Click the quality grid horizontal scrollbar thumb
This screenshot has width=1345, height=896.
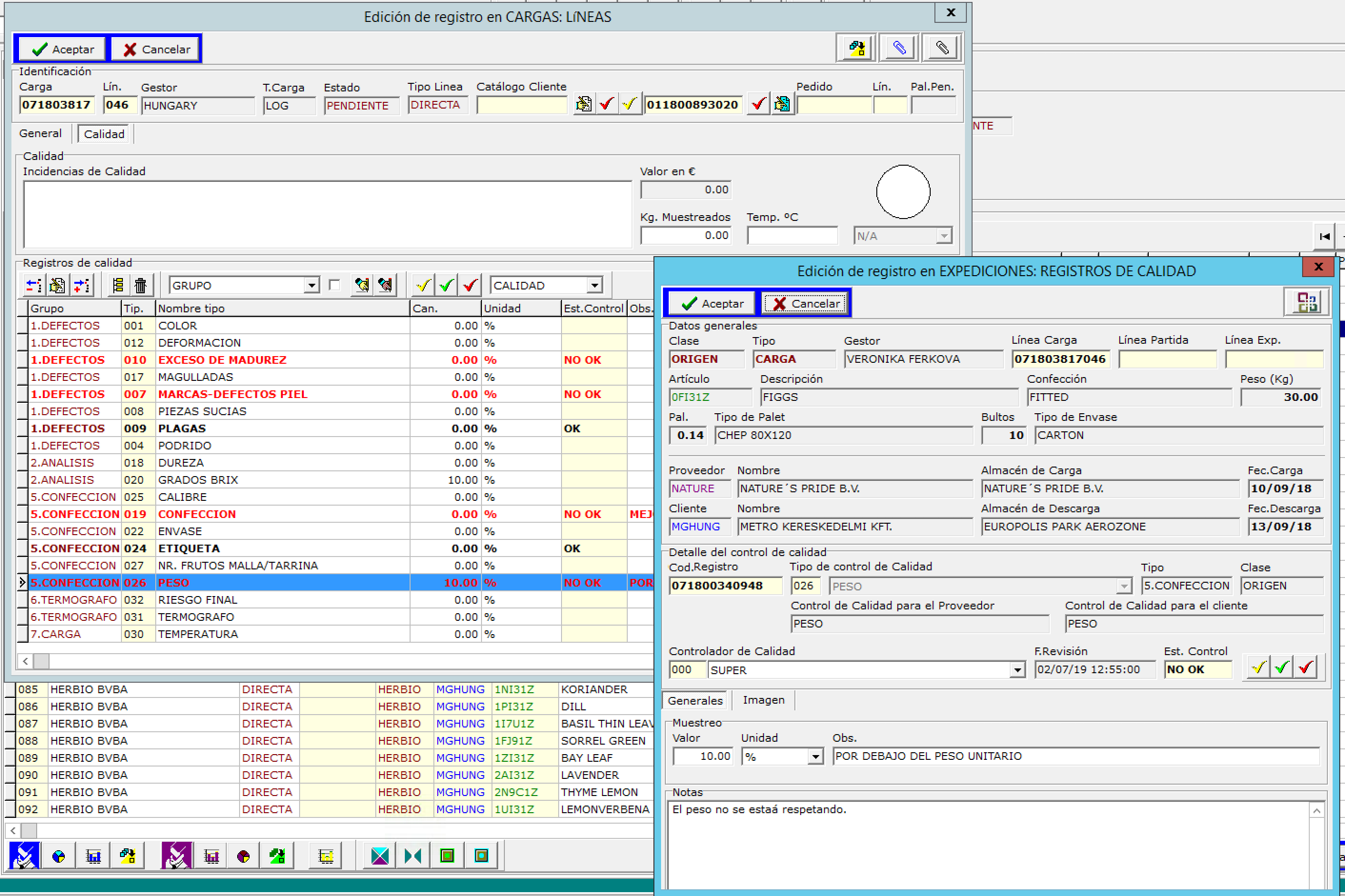click(41, 661)
